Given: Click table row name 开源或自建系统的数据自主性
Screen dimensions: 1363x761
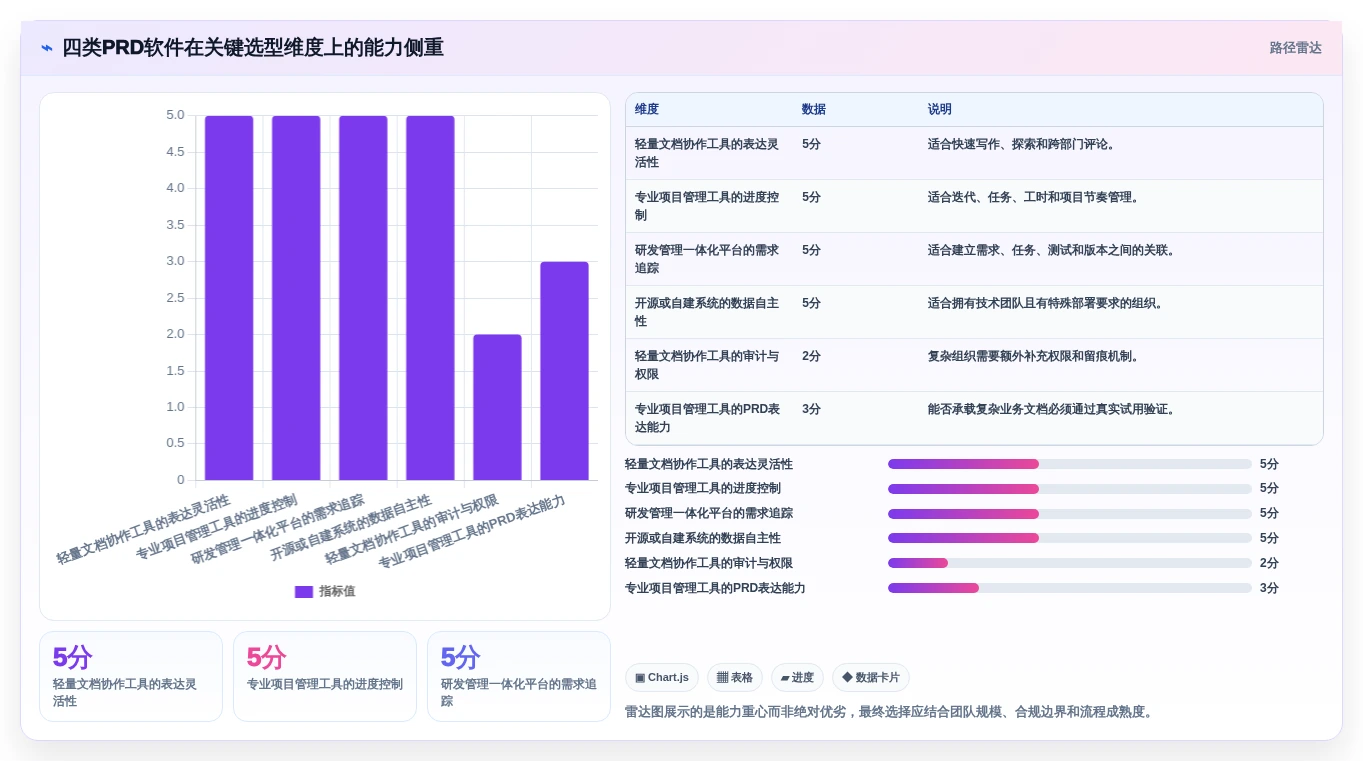Looking at the screenshot, I should [707, 312].
